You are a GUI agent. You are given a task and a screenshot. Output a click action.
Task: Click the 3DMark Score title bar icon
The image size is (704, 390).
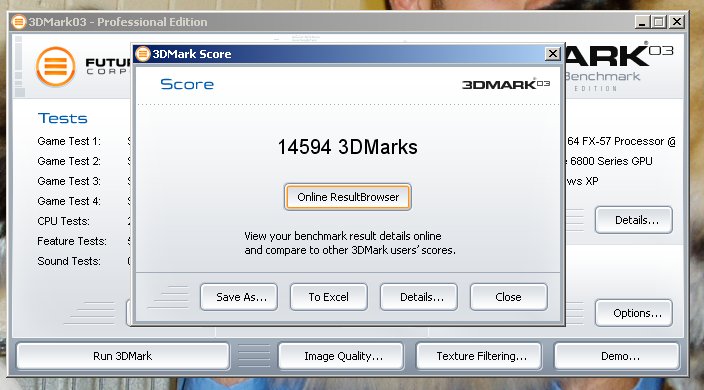(x=142, y=54)
